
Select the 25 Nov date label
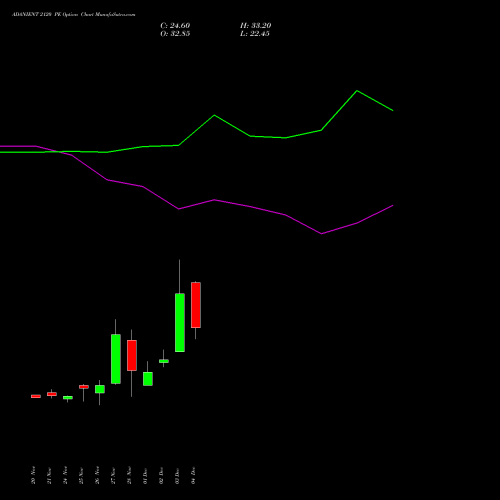coord(81,475)
